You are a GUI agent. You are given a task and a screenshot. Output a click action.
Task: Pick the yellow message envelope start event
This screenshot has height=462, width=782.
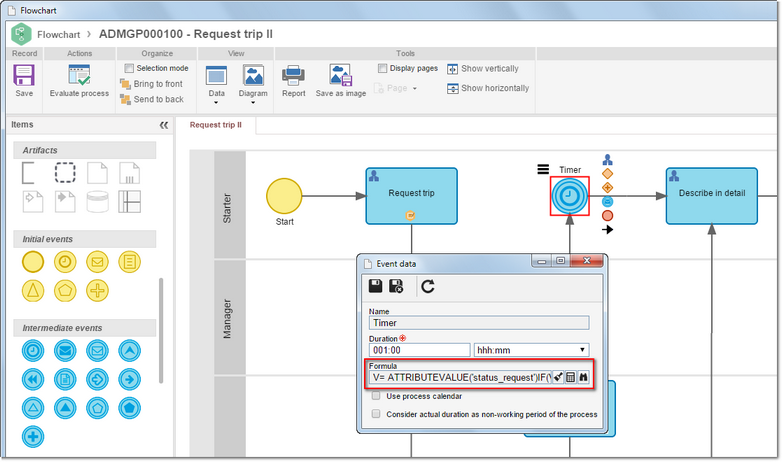pos(97,261)
